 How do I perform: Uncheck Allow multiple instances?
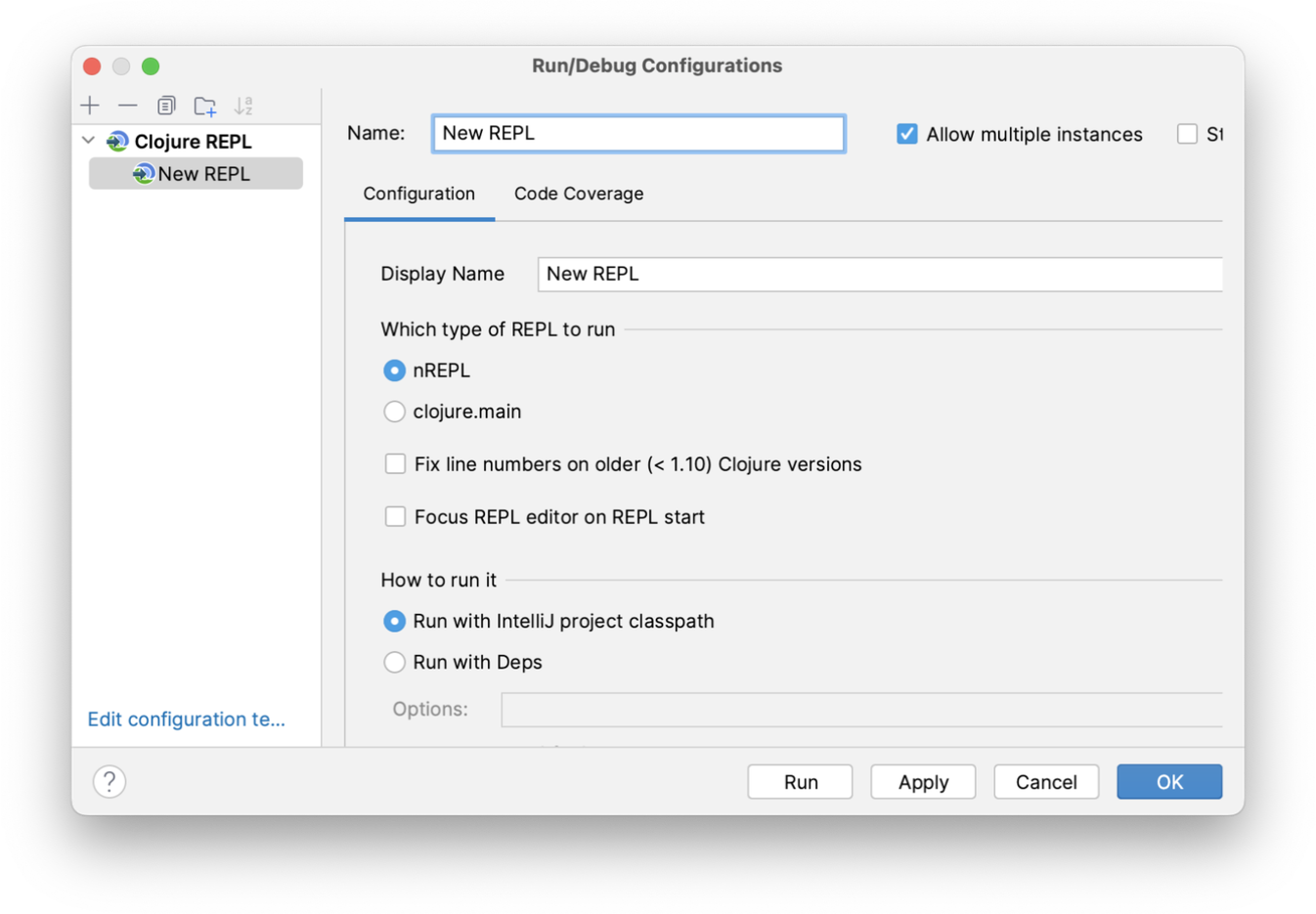tap(906, 134)
